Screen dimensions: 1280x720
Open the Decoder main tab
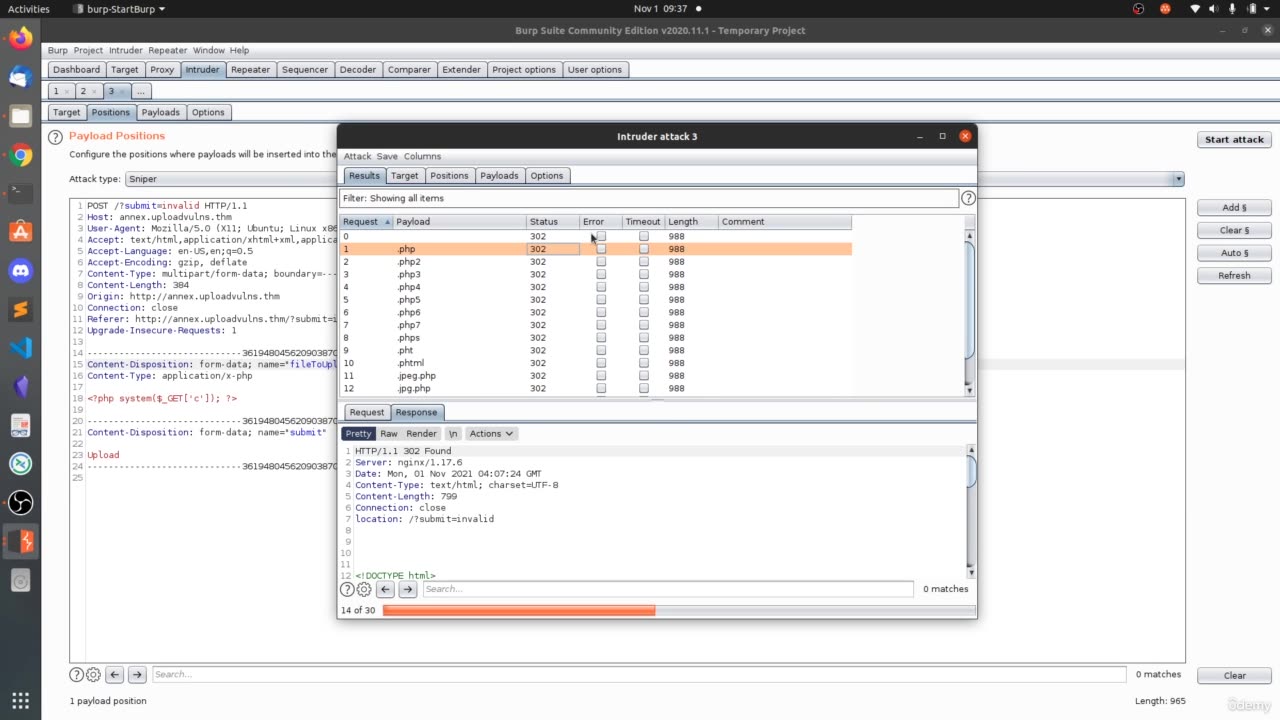(357, 70)
